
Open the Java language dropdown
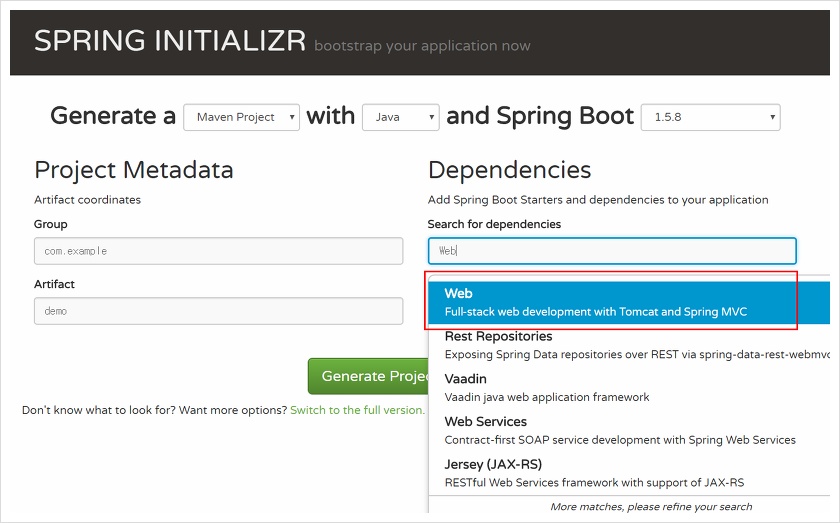click(401, 117)
